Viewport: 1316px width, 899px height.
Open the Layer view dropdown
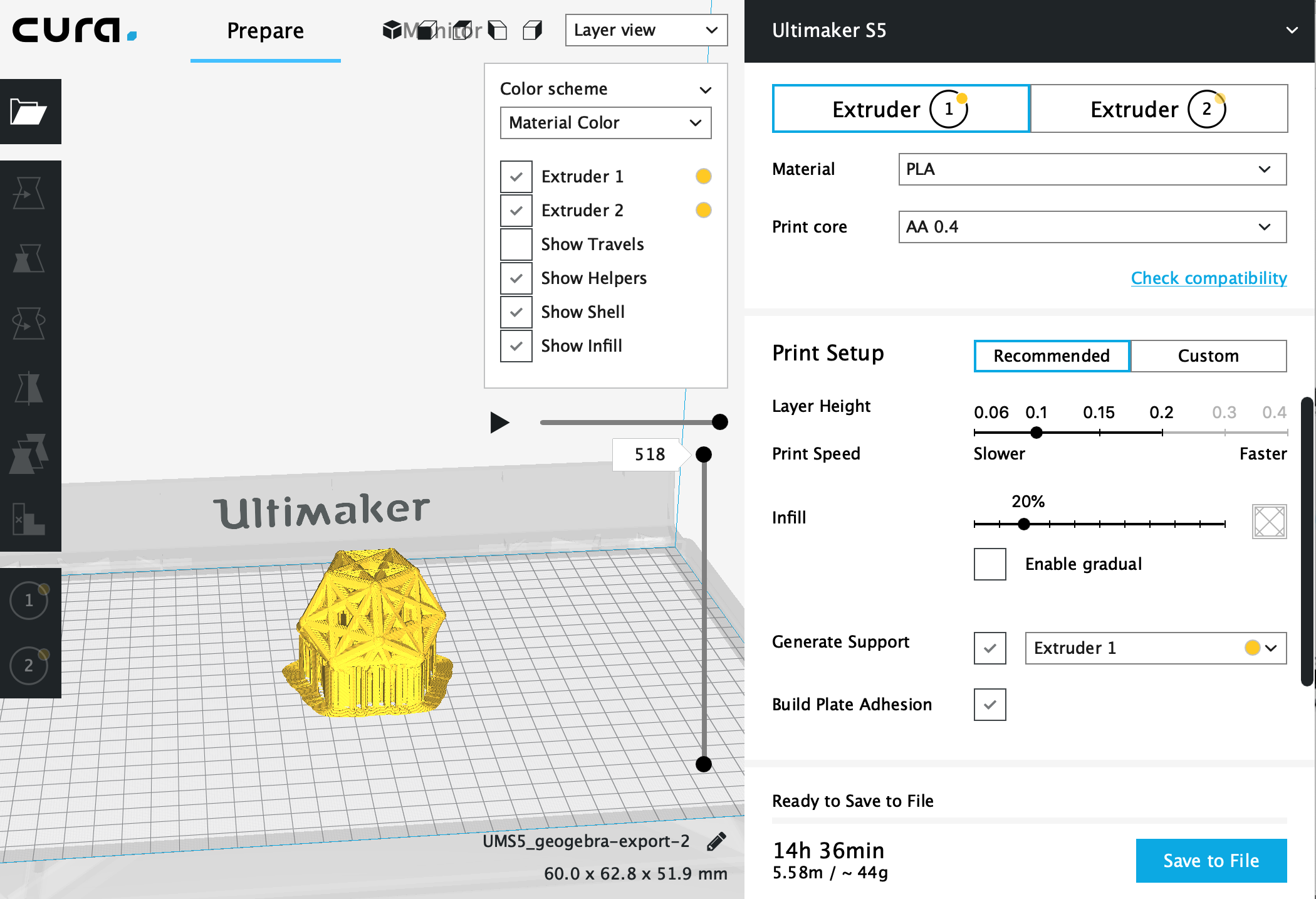tap(645, 30)
